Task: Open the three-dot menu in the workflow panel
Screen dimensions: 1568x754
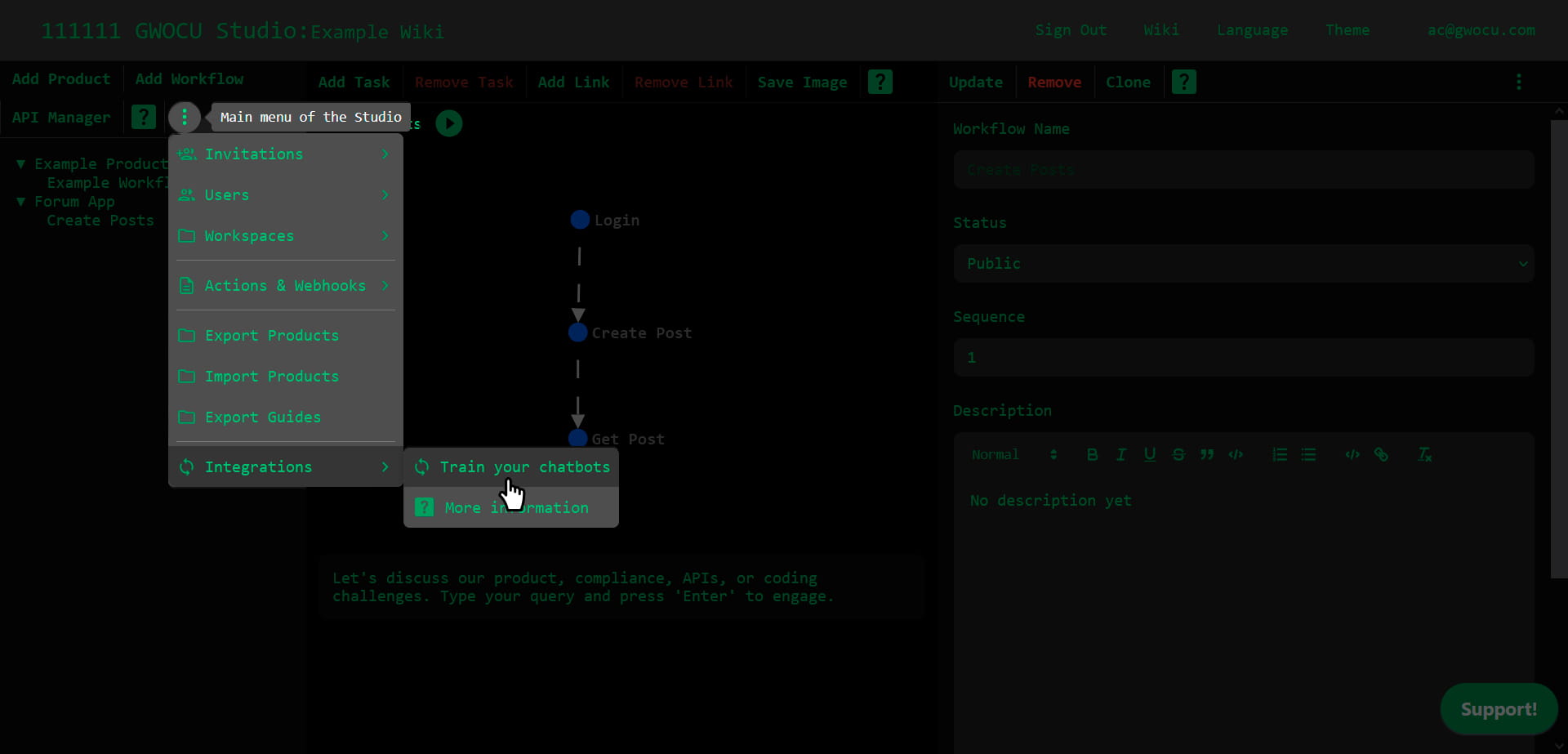Action: click(x=1519, y=82)
